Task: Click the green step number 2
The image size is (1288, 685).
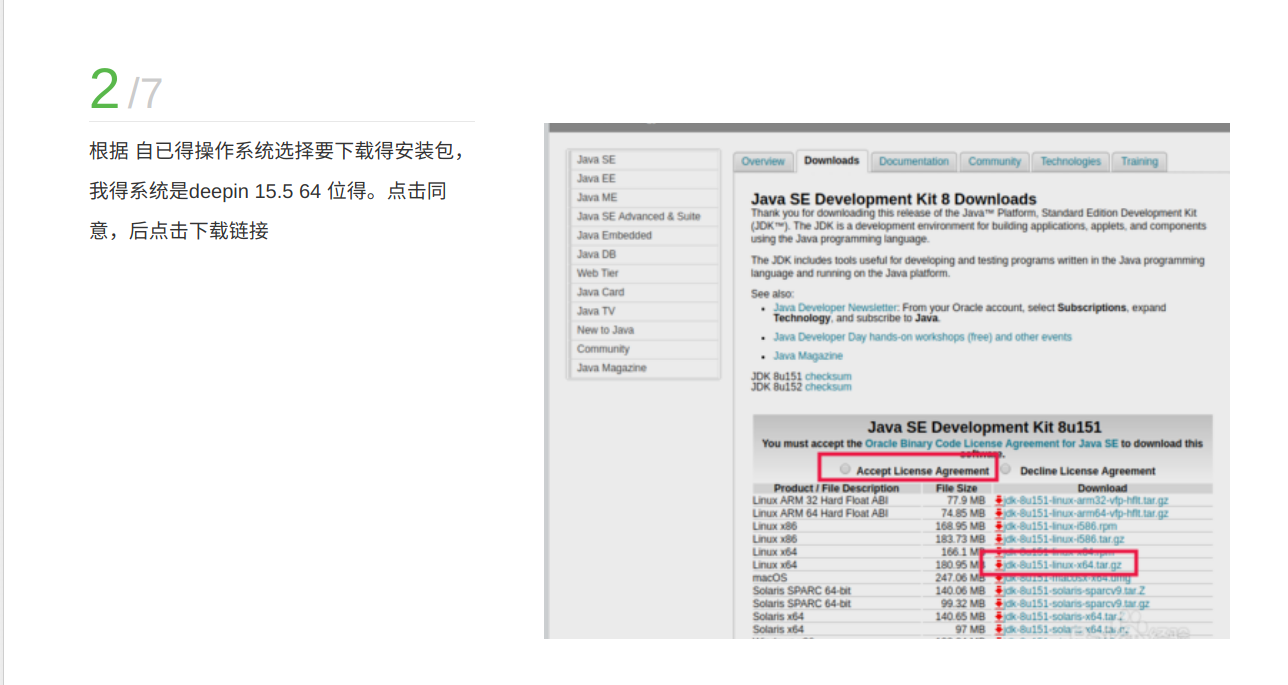Action: click(x=104, y=89)
